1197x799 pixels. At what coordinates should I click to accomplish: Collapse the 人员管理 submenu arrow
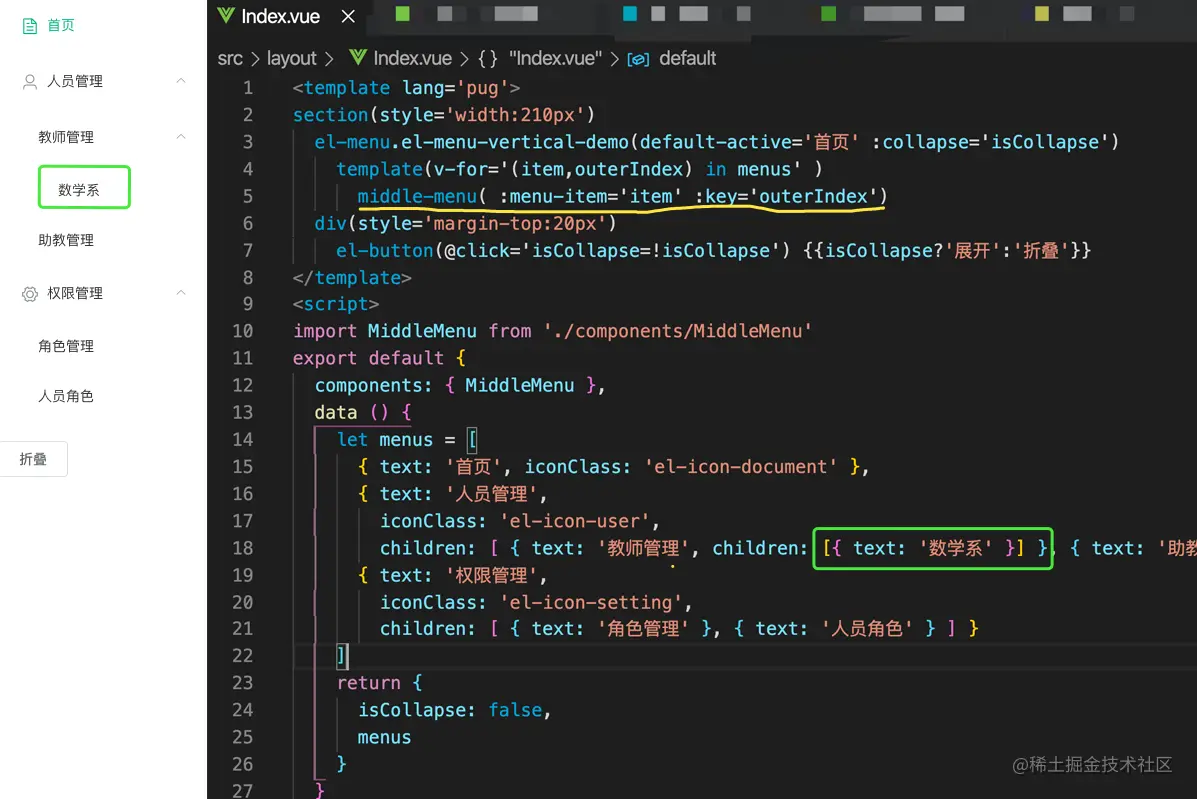click(x=181, y=81)
